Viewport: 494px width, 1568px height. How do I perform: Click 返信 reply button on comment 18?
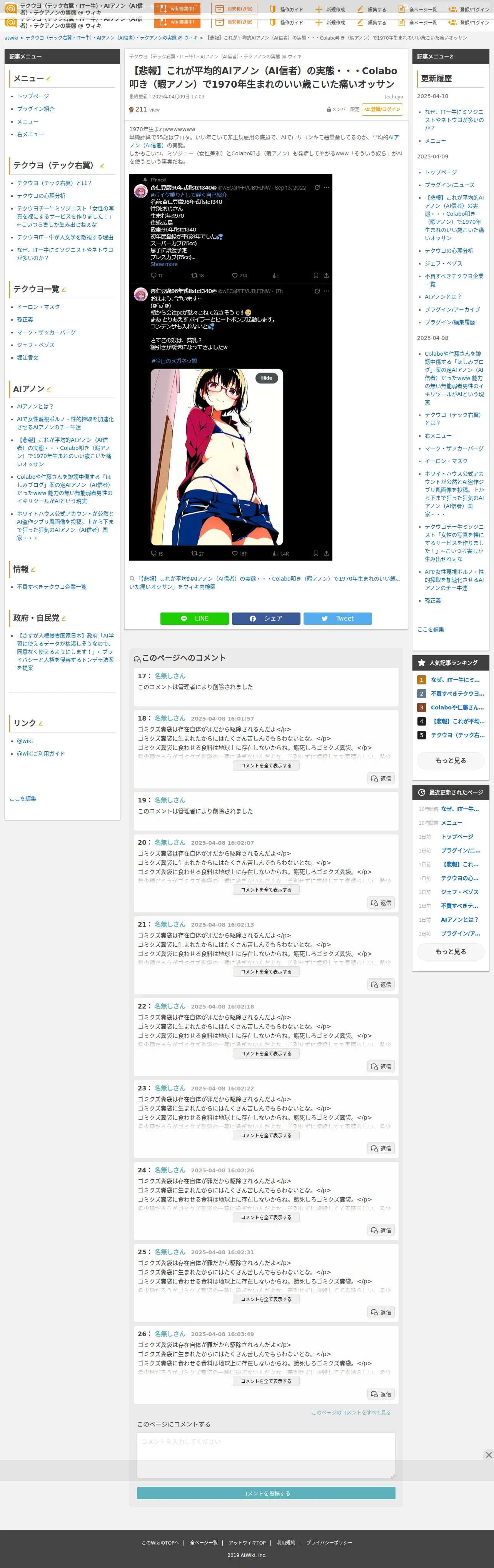click(x=381, y=779)
